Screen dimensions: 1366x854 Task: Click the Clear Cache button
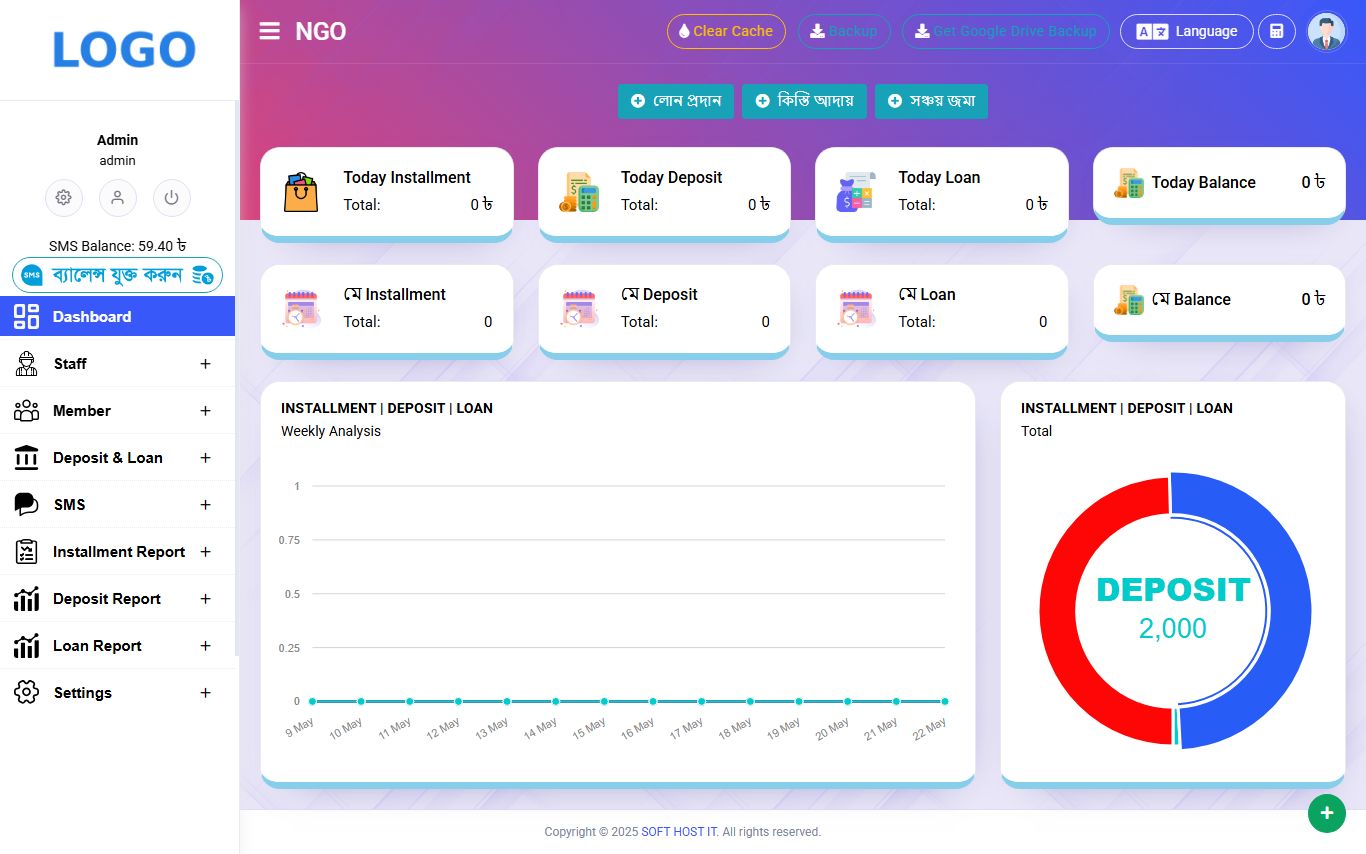click(726, 31)
